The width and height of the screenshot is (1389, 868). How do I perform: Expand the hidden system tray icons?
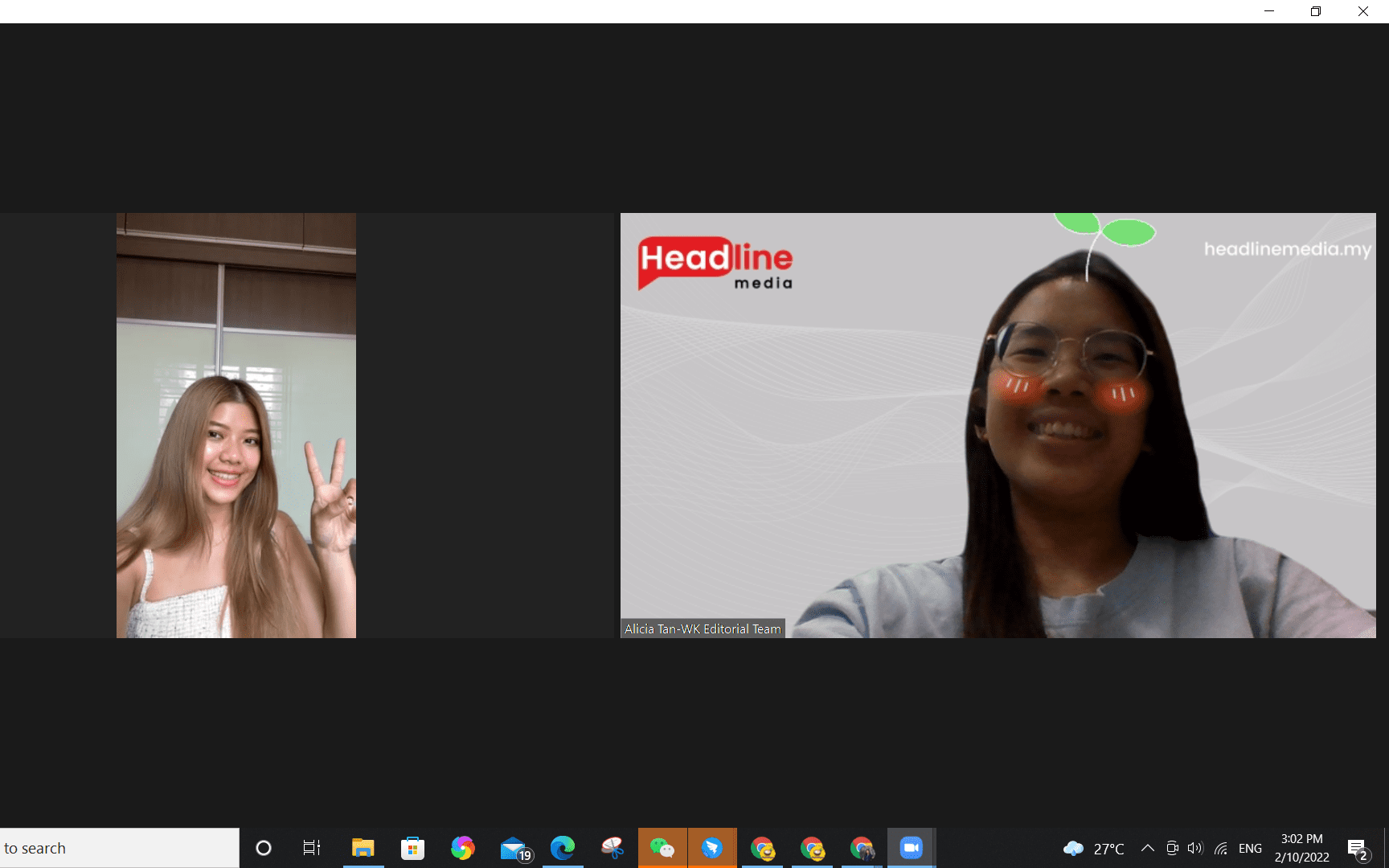click(x=1148, y=848)
